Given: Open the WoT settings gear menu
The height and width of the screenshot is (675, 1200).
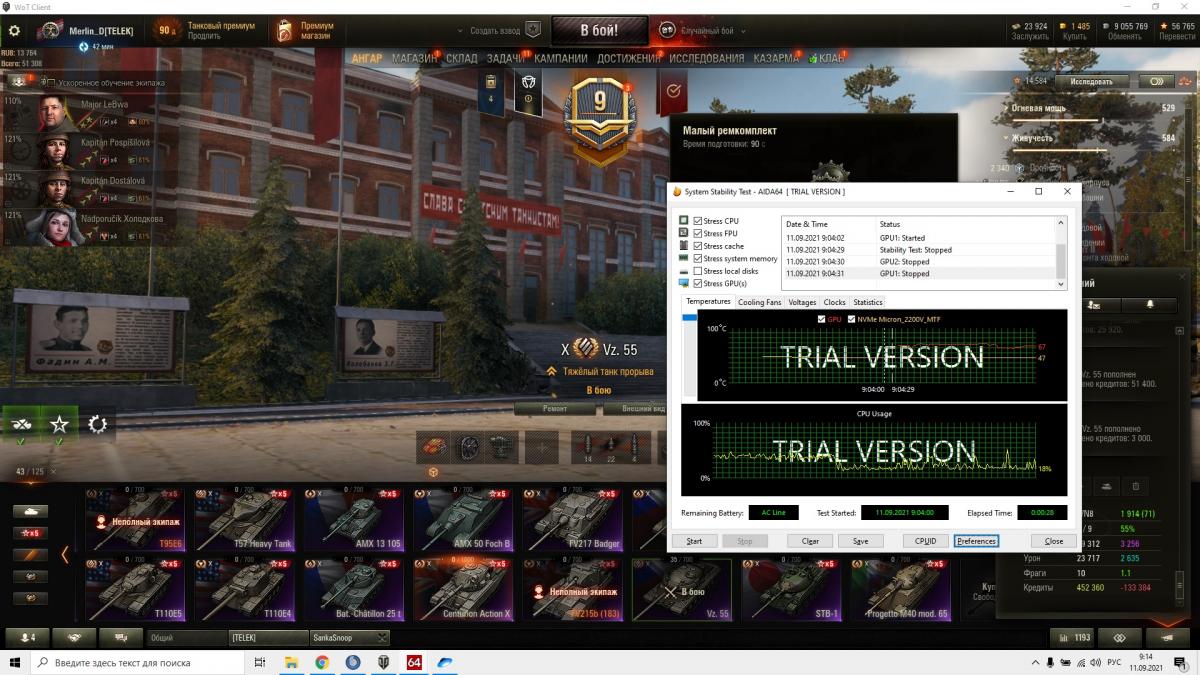Looking at the screenshot, I should [x=15, y=31].
